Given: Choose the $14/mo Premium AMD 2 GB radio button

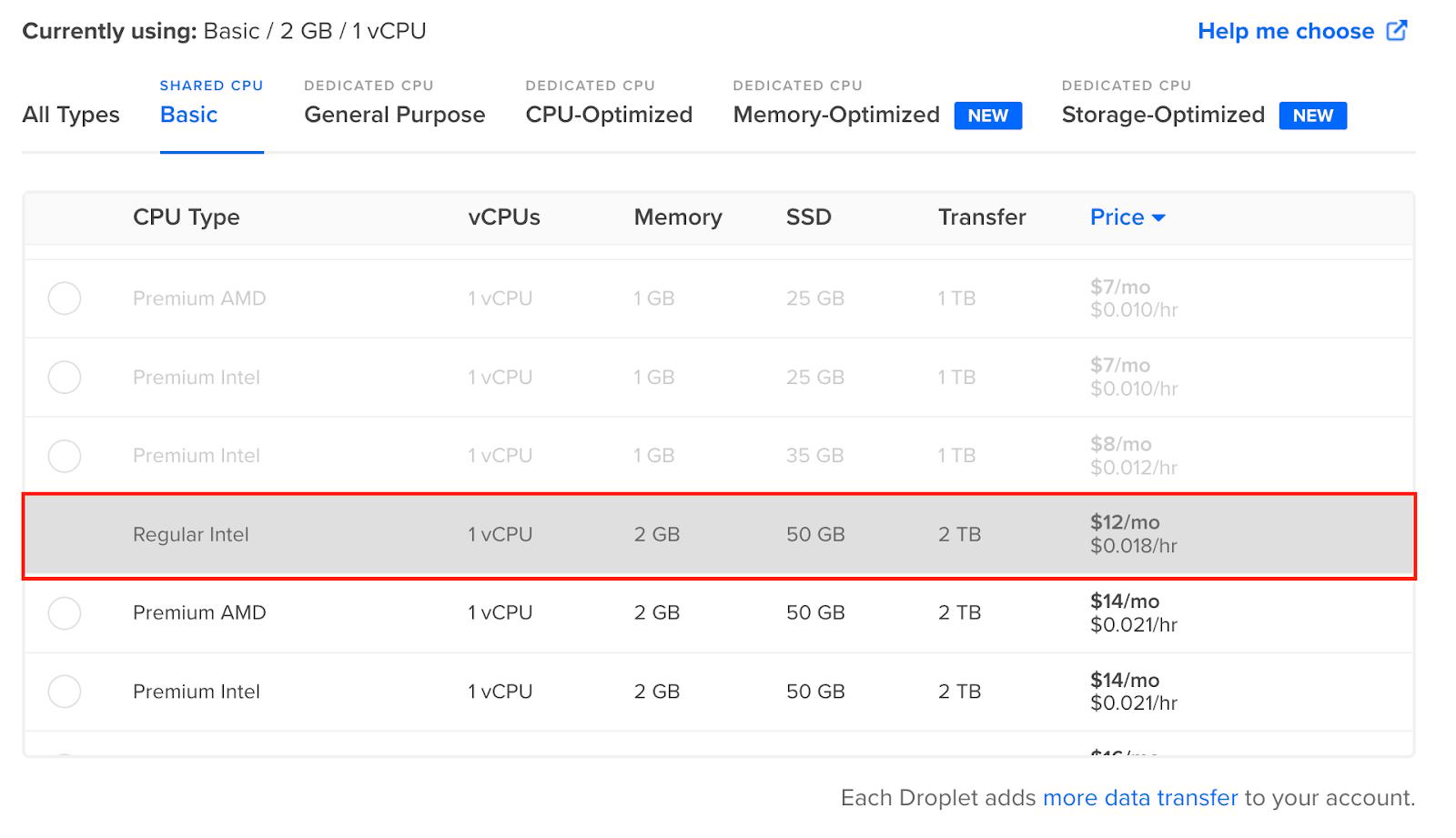Looking at the screenshot, I should tap(65, 613).
